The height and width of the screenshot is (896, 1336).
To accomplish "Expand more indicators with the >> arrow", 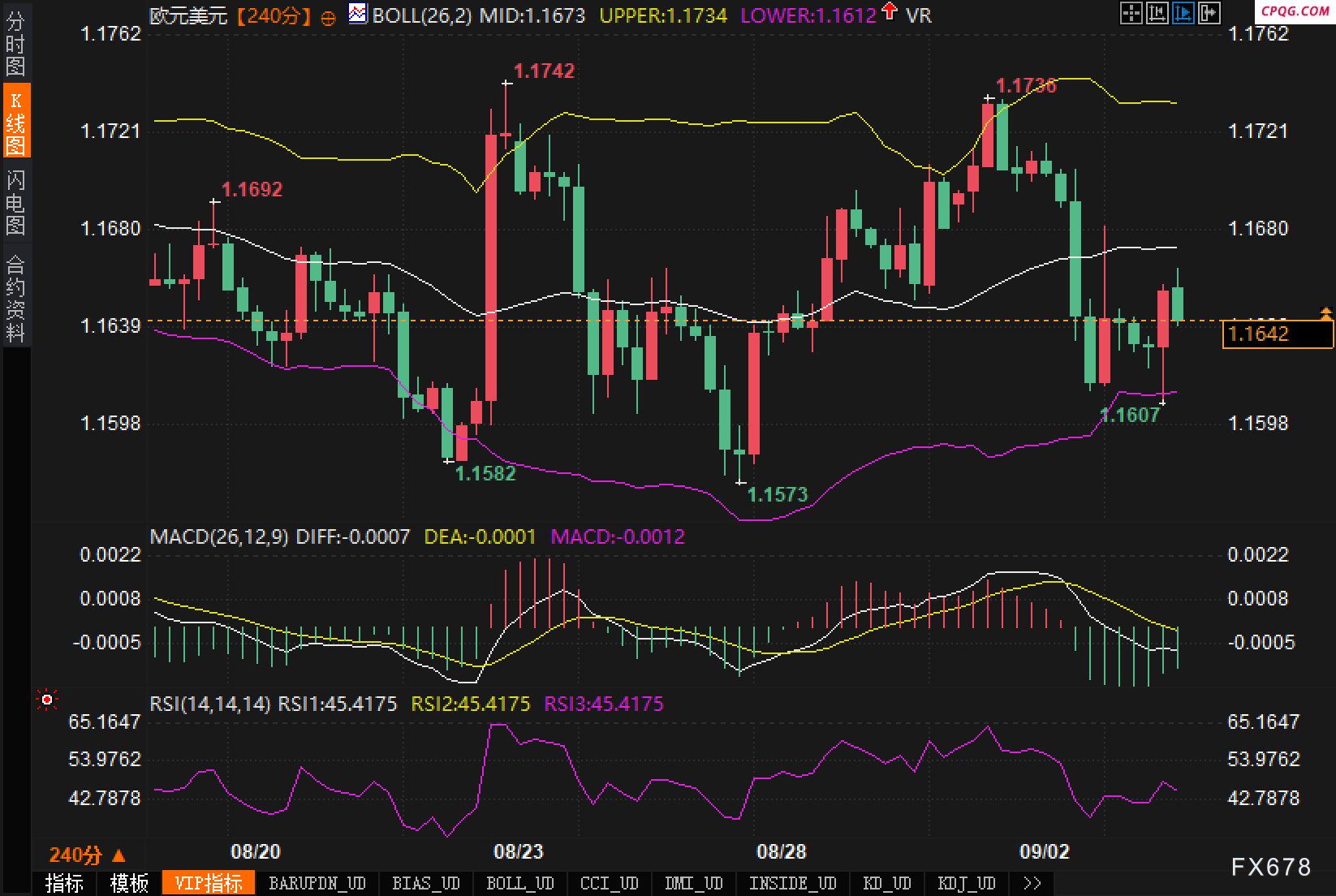I will pos(1032,883).
